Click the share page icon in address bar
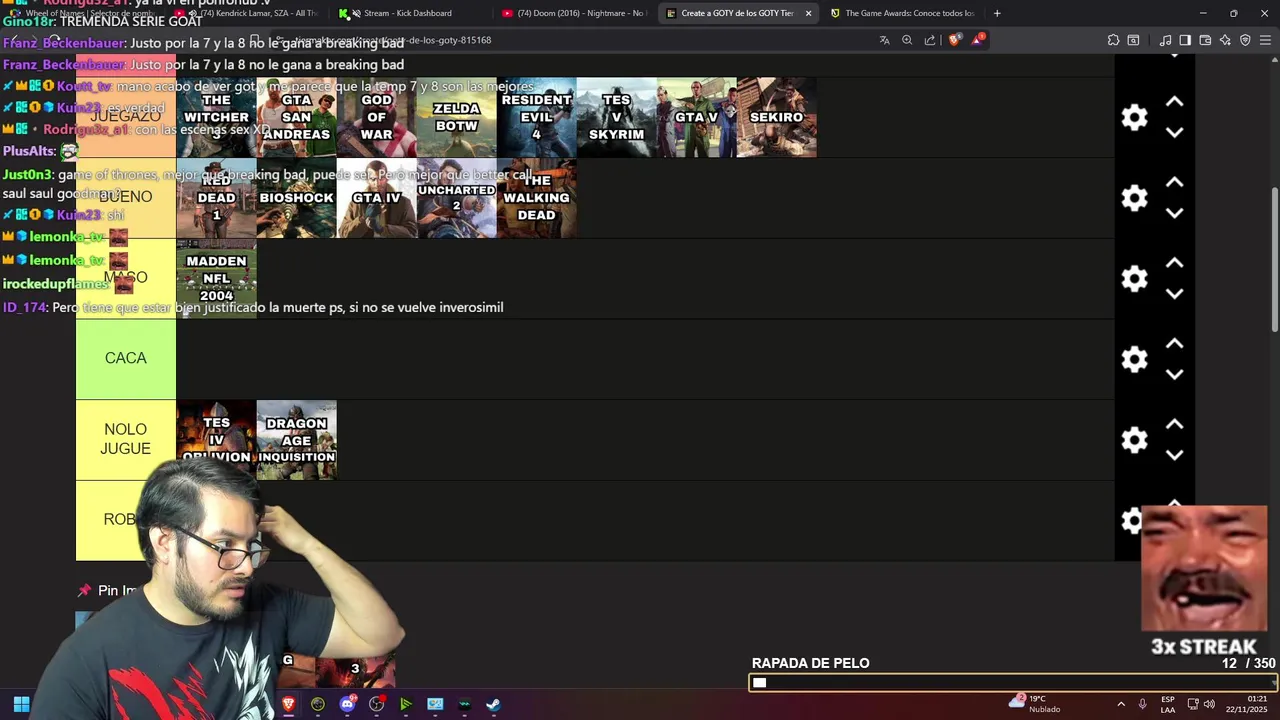The image size is (1280, 720). tap(930, 40)
